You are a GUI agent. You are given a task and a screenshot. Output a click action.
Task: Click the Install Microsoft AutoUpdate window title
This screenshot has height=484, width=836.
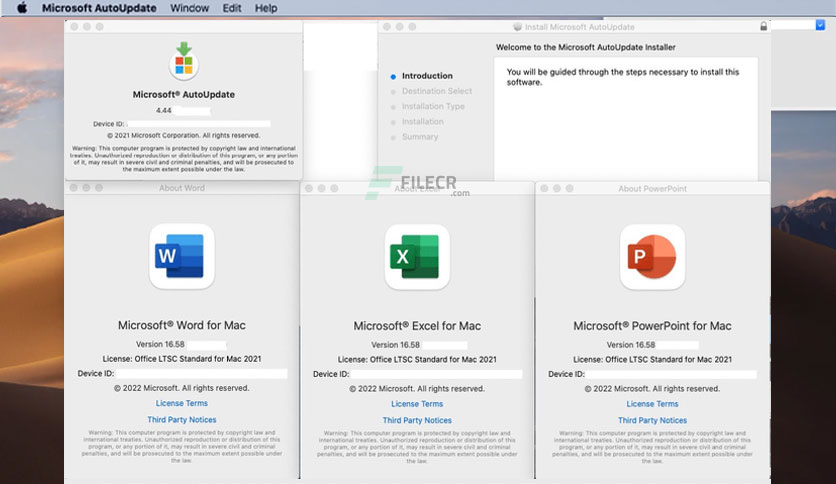point(580,27)
